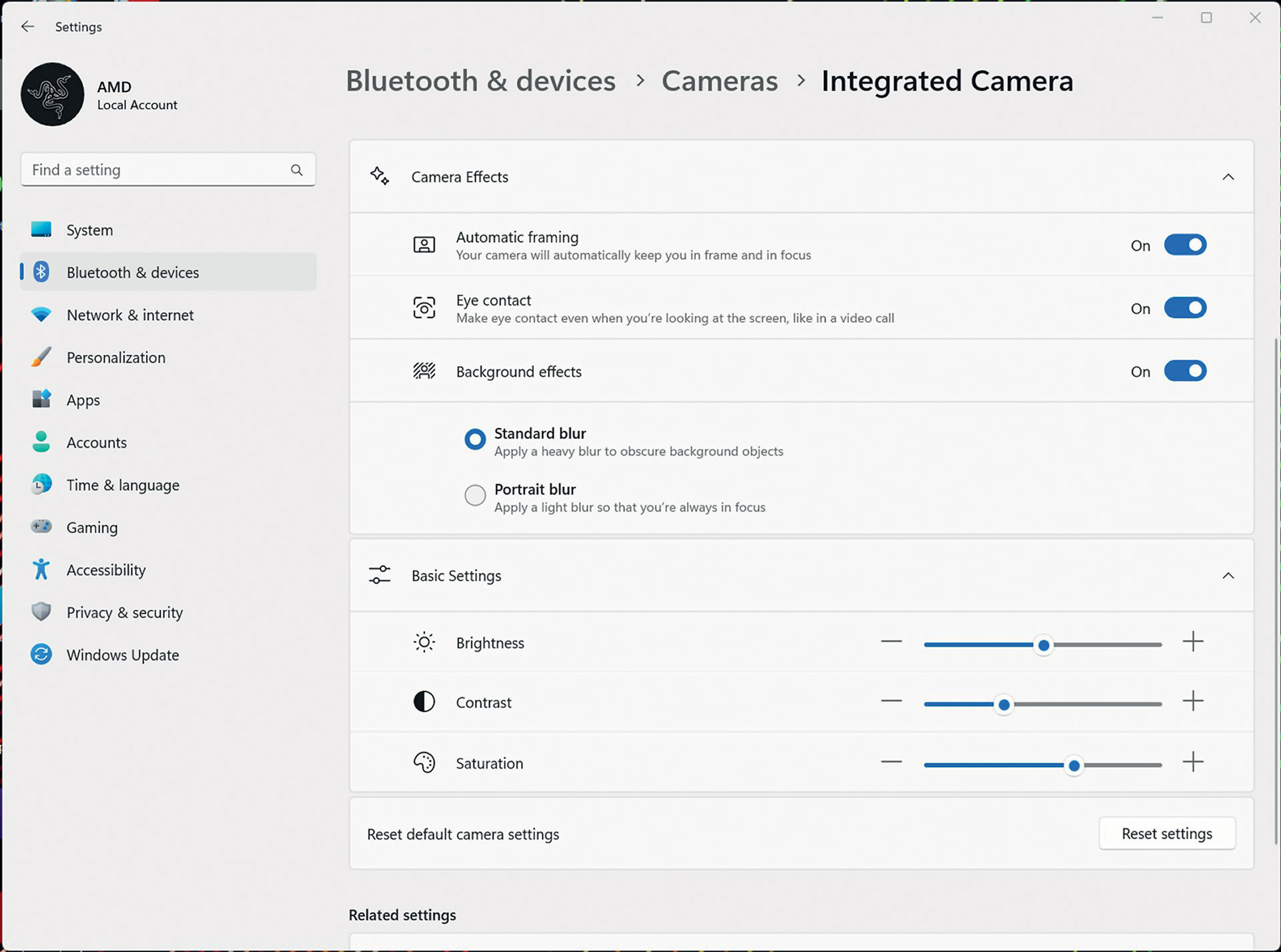The image size is (1281, 952).
Task: Decrease Contrast with the minus icon
Action: pyautogui.click(x=891, y=702)
